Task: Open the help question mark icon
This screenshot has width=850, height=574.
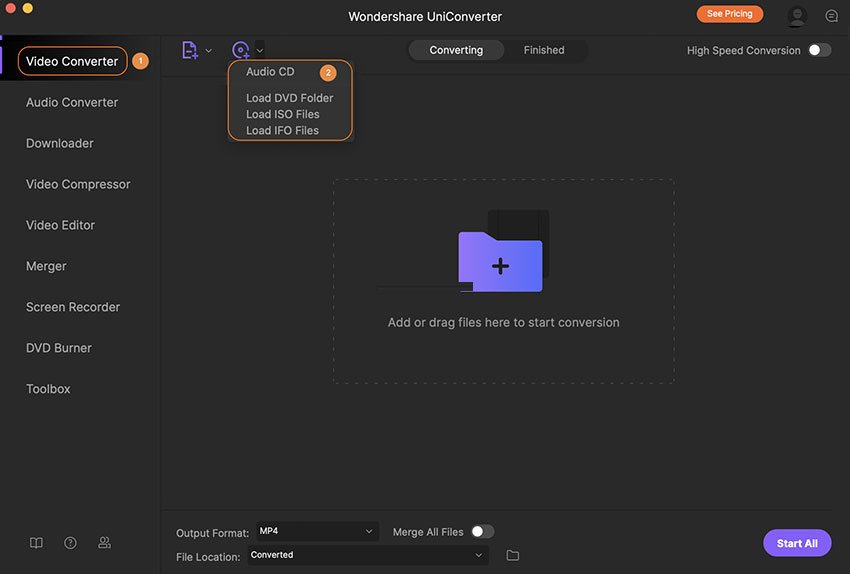Action: [70, 543]
